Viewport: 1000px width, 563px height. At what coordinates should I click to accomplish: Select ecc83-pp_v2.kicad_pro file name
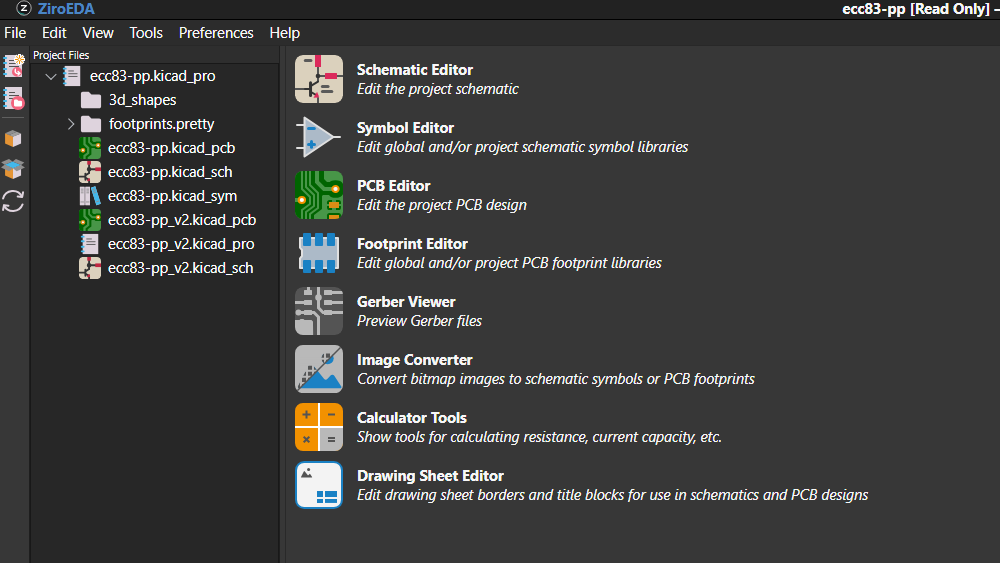[x=180, y=244]
